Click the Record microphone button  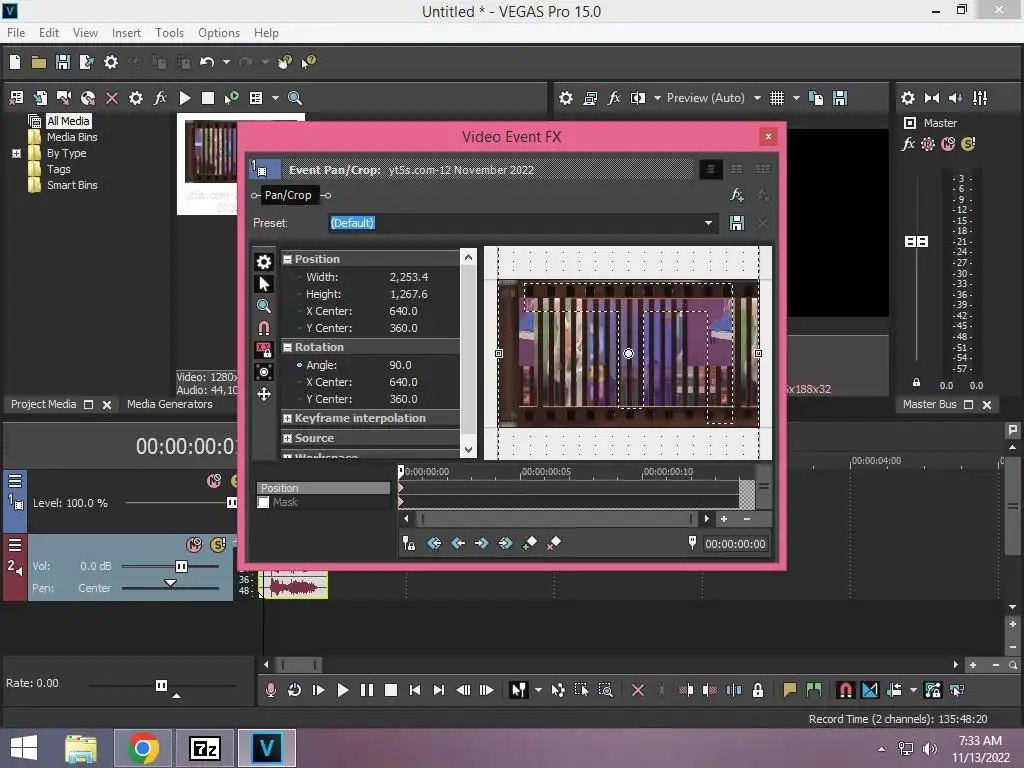pyautogui.click(x=270, y=690)
